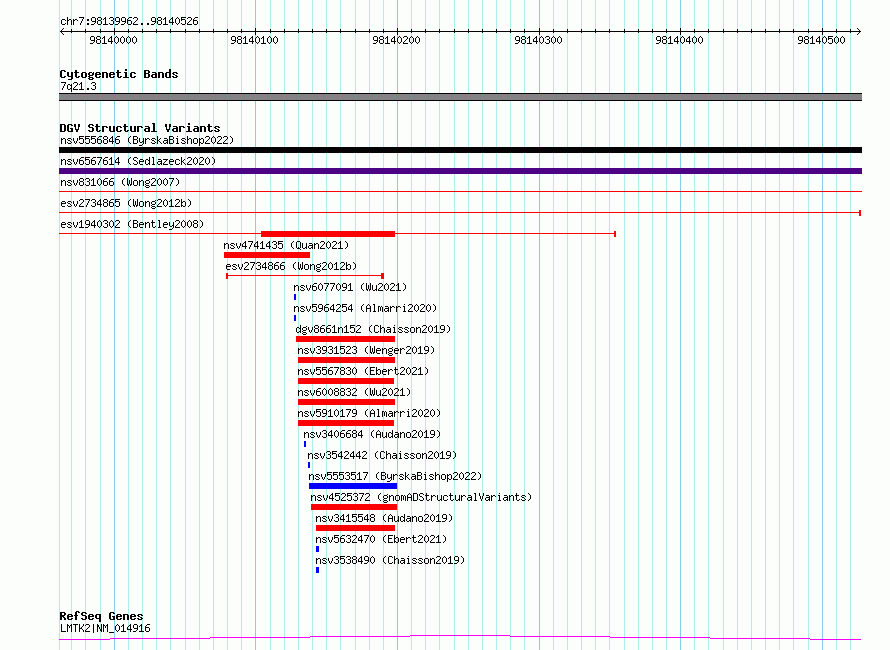
Task: Click the esv2734865 (Wong2012b) variant label
Action: (126, 203)
